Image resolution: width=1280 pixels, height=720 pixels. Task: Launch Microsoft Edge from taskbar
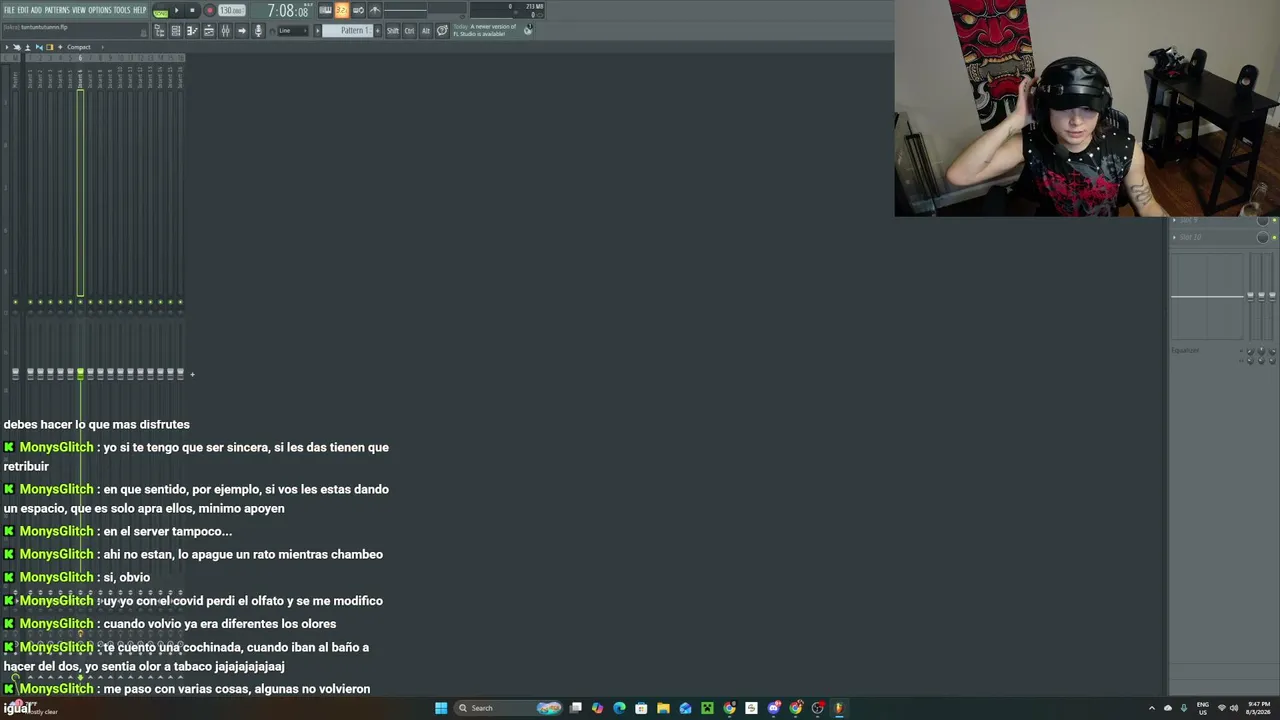[620, 708]
